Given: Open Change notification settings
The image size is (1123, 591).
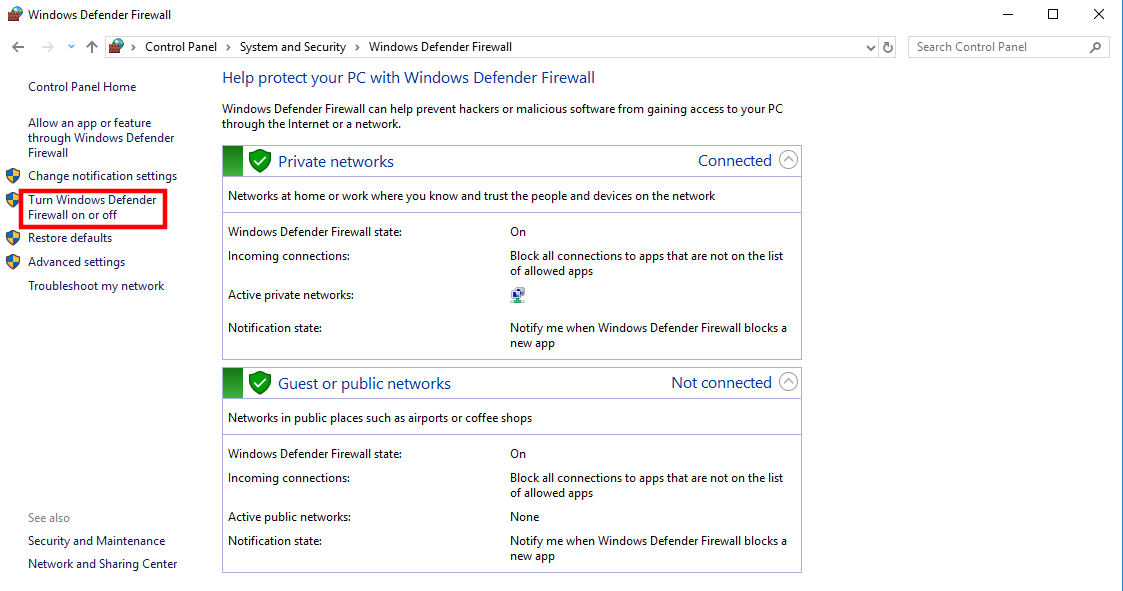Looking at the screenshot, I should [x=102, y=176].
